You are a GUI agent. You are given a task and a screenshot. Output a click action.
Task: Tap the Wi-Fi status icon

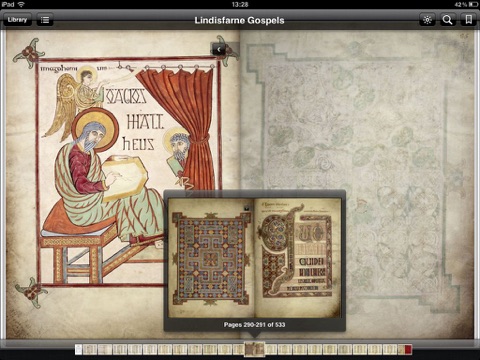click(21, 4)
